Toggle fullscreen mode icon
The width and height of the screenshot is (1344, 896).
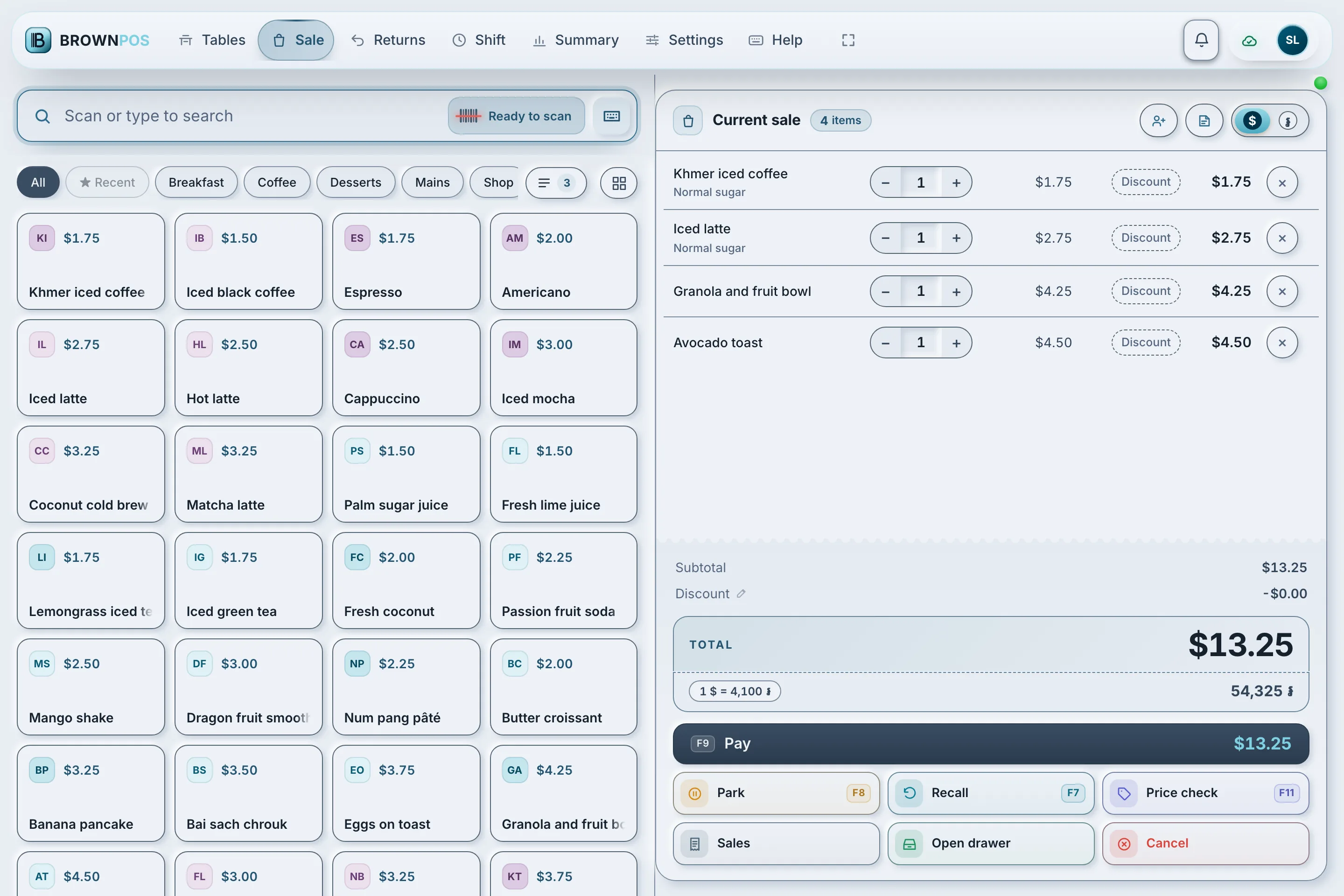tap(848, 40)
